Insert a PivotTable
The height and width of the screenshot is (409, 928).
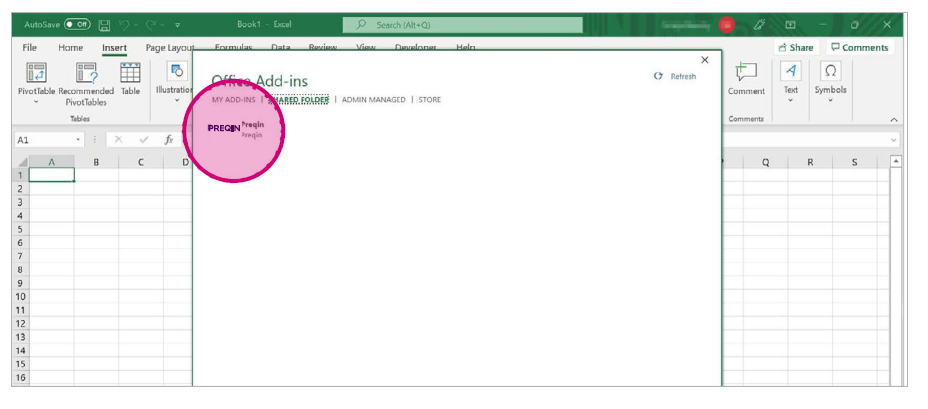(36, 72)
